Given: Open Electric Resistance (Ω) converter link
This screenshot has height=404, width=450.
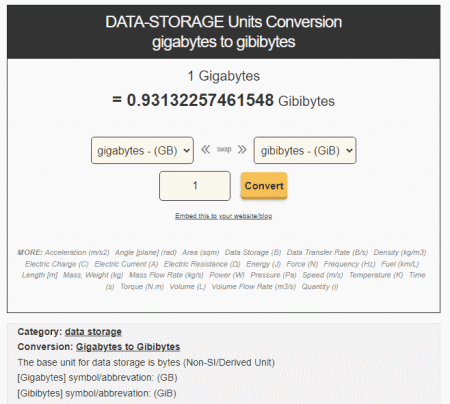Looking at the screenshot, I should 202,264.
